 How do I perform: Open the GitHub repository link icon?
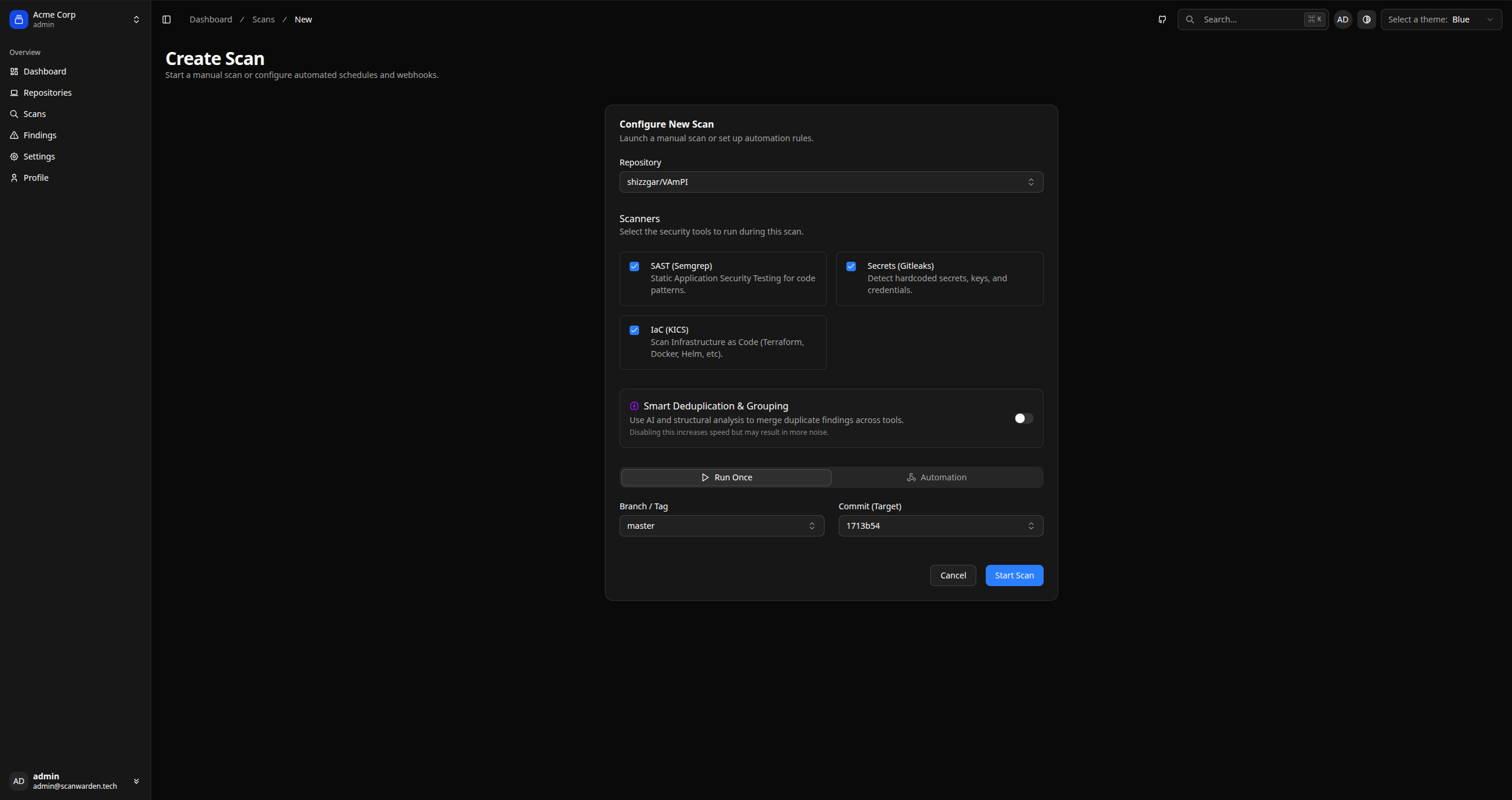[1162, 19]
